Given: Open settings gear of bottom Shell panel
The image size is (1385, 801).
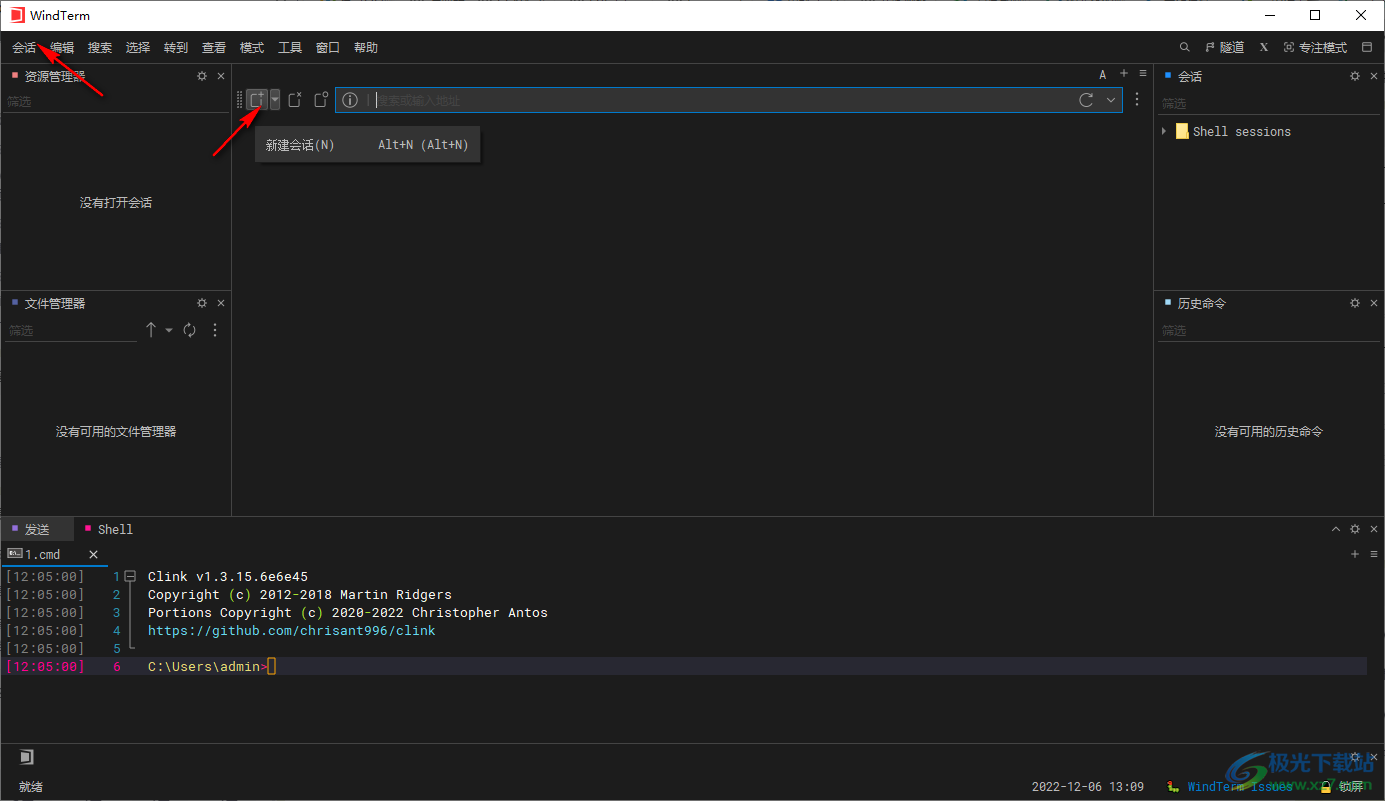Looking at the screenshot, I should point(1355,529).
